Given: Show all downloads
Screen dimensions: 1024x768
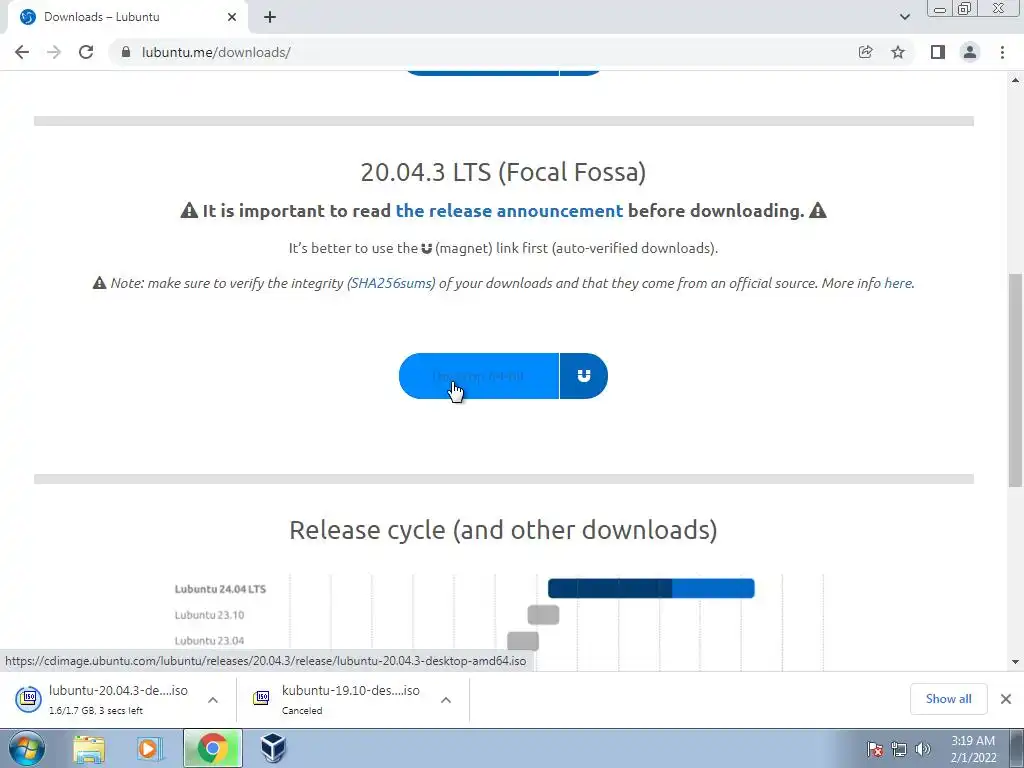Looking at the screenshot, I should click(948, 699).
